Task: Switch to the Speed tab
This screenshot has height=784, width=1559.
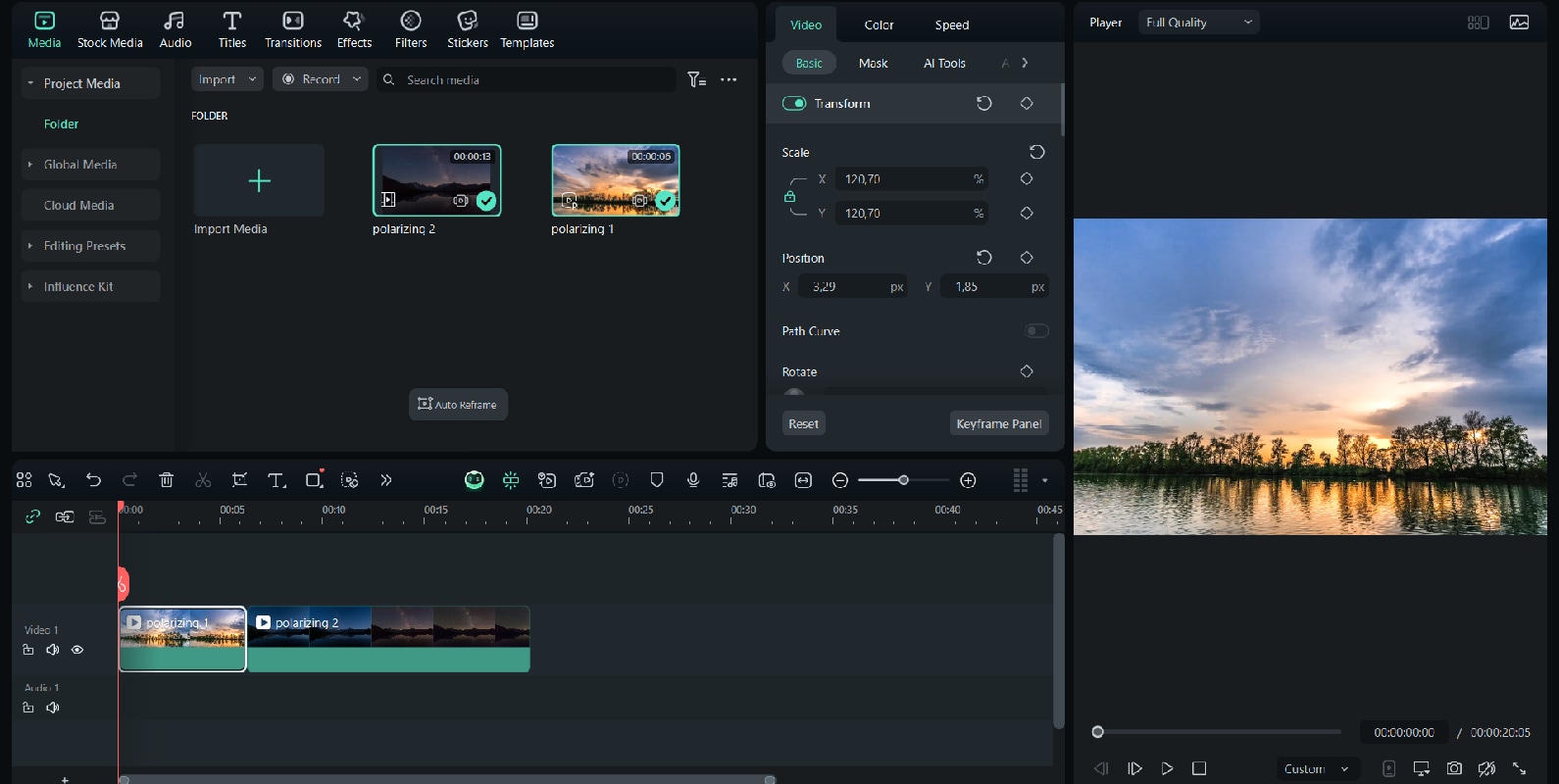Action: click(x=952, y=25)
